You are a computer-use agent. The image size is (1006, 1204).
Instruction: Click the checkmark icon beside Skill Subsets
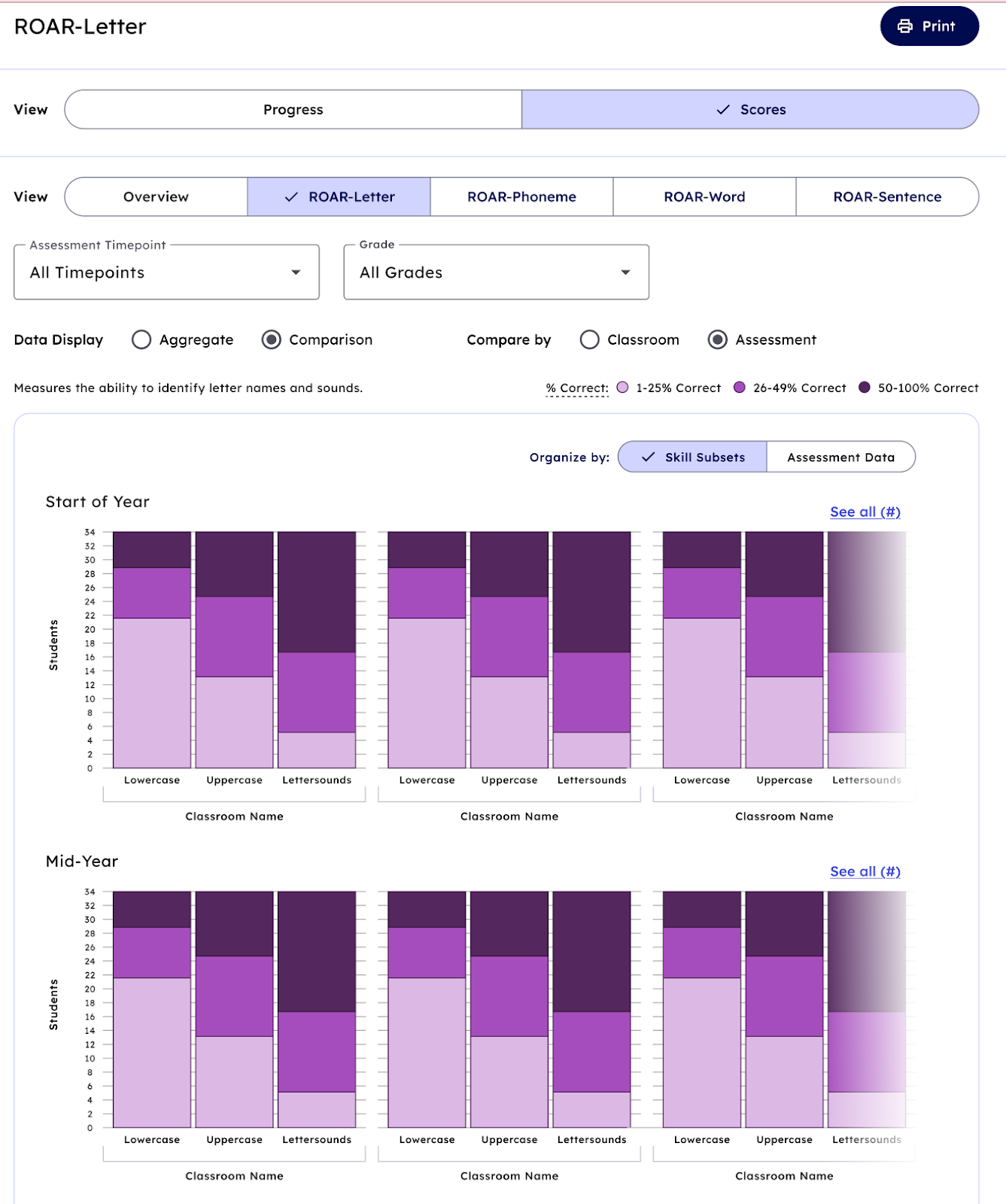(x=648, y=458)
